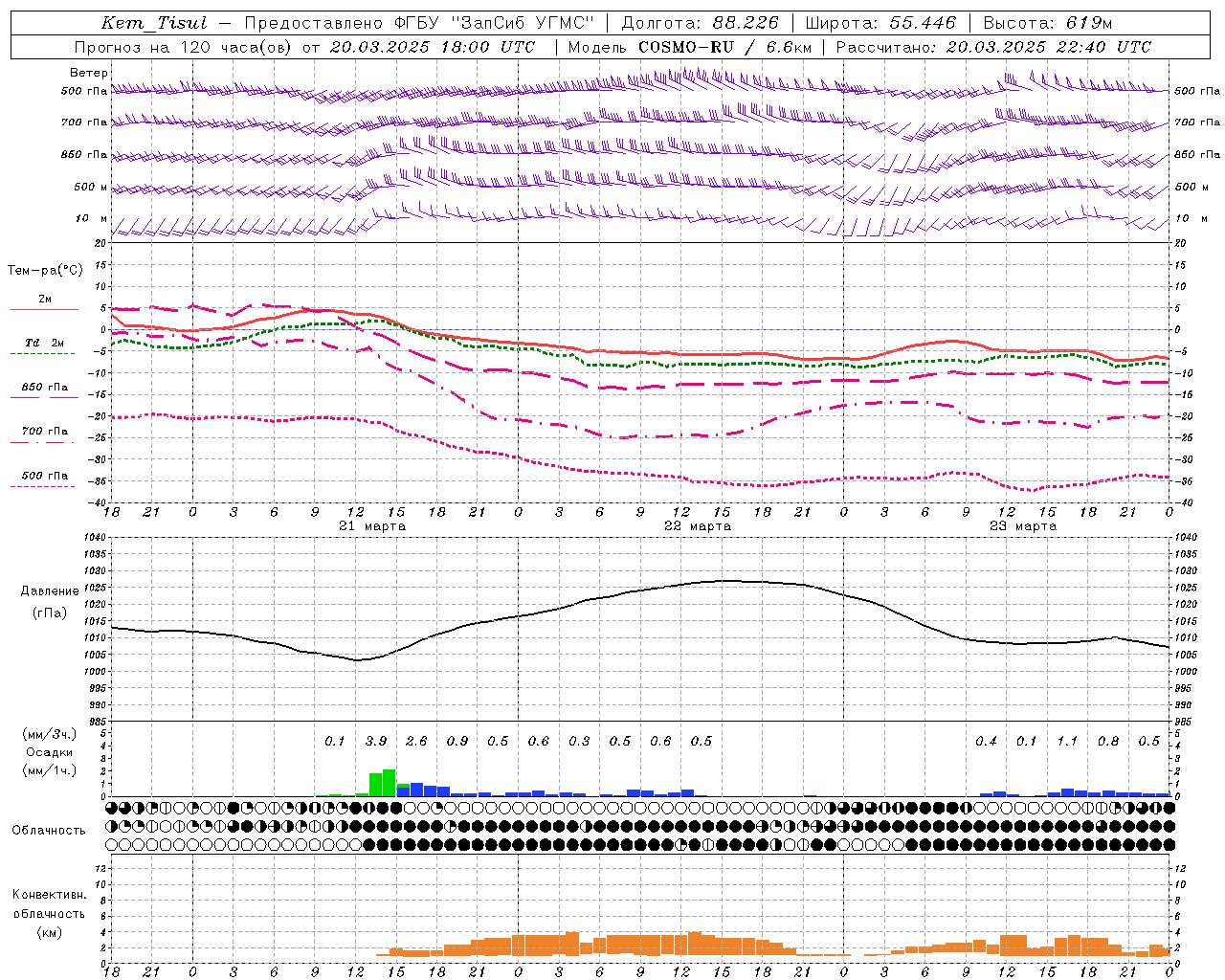Click the 0.9 precipitation total value
This screenshot has height=980, width=1225.
click(457, 742)
